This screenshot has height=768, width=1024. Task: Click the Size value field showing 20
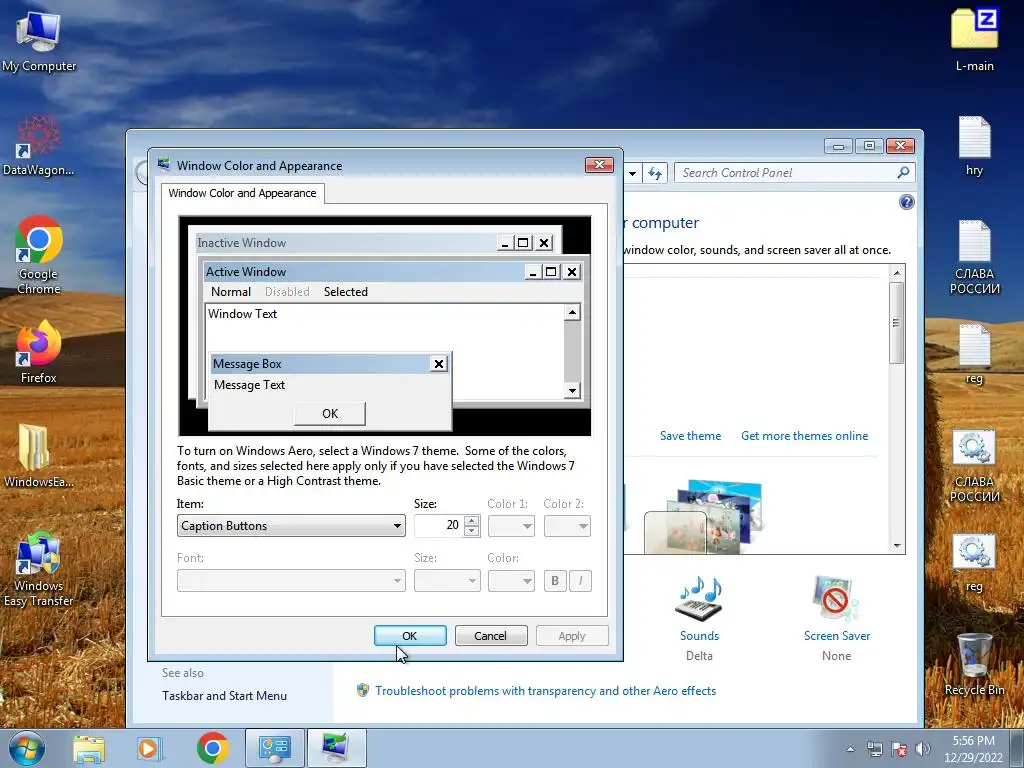pos(439,526)
